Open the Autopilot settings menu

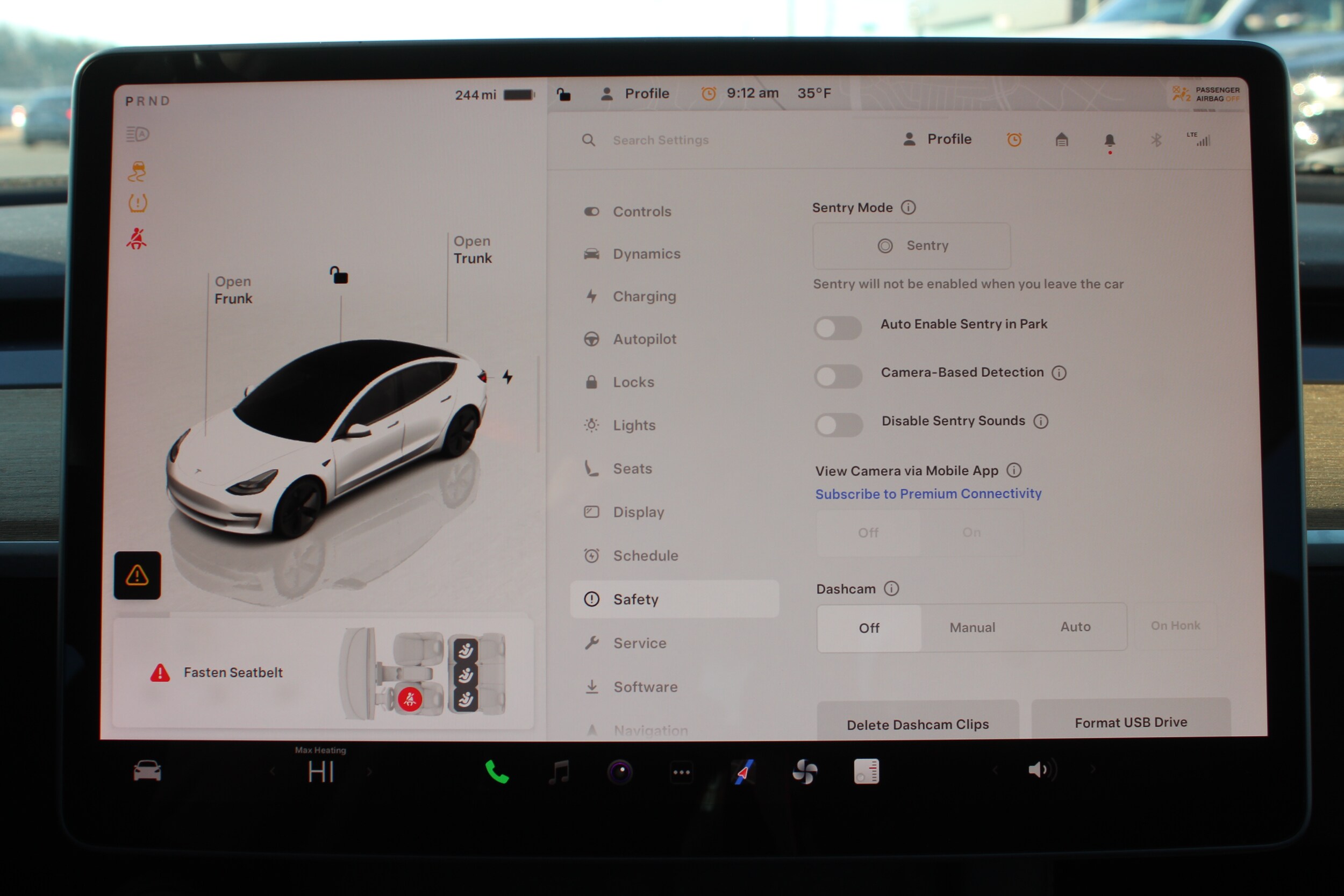tap(644, 339)
